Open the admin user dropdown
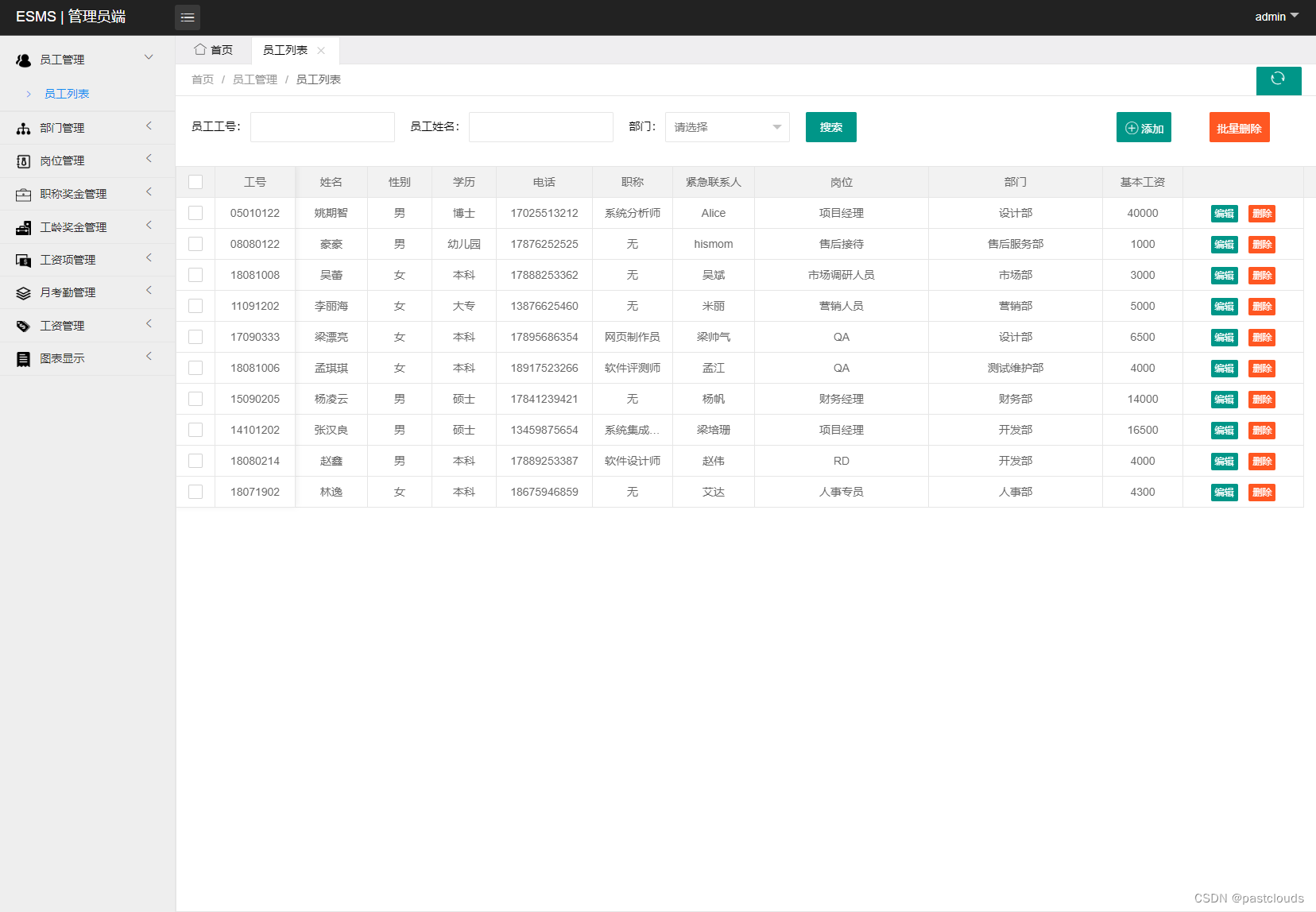This screenshot has width=1316, height=912. click(x=1276, y=17)
